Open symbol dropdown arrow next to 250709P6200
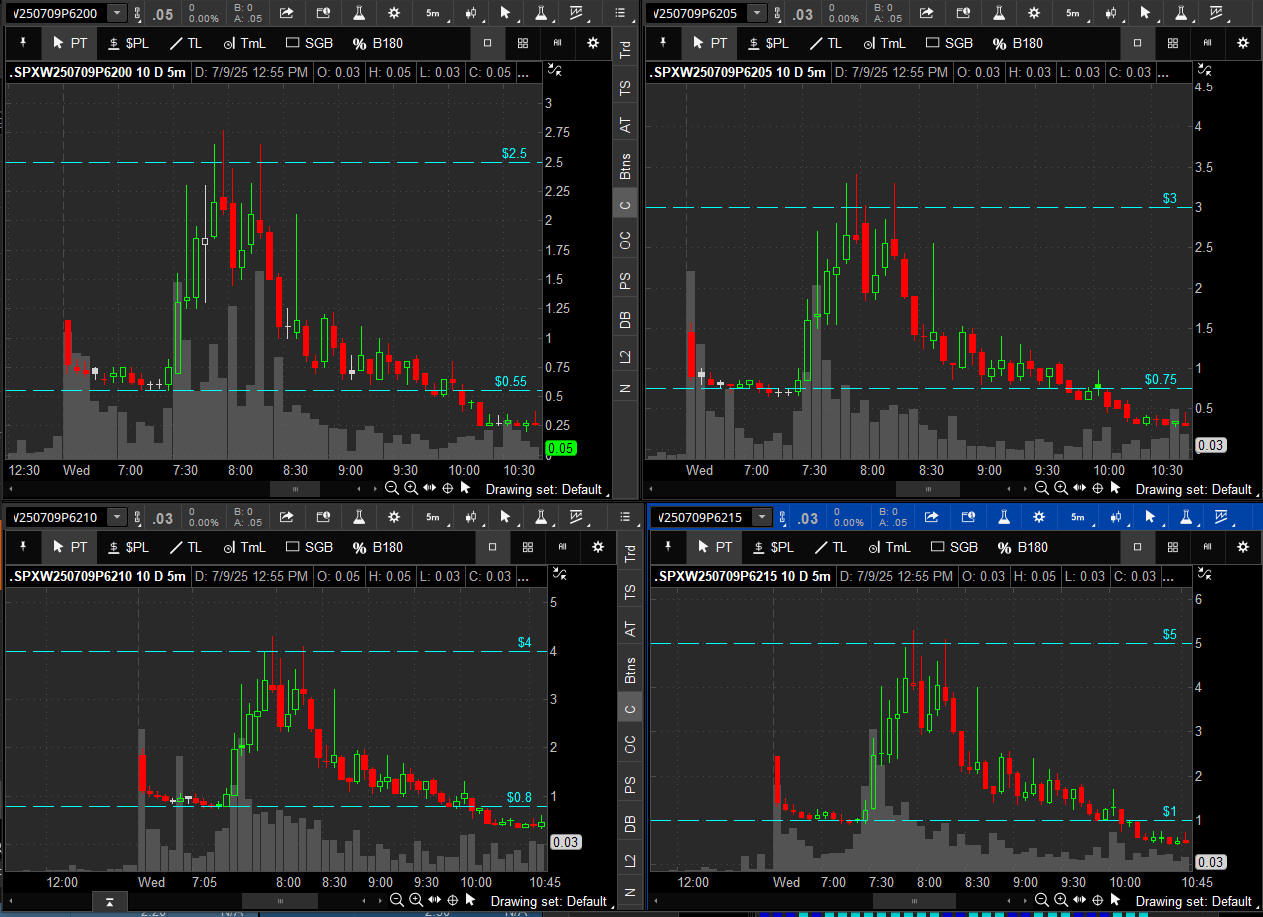This screenshot has height=917, width=1263. [x=116, y=13]
